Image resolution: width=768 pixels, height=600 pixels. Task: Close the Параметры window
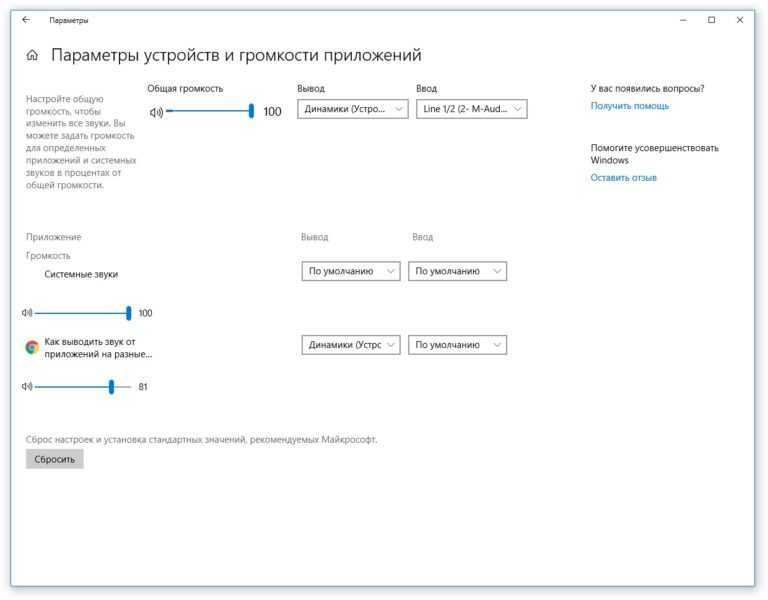click(740, 20)
